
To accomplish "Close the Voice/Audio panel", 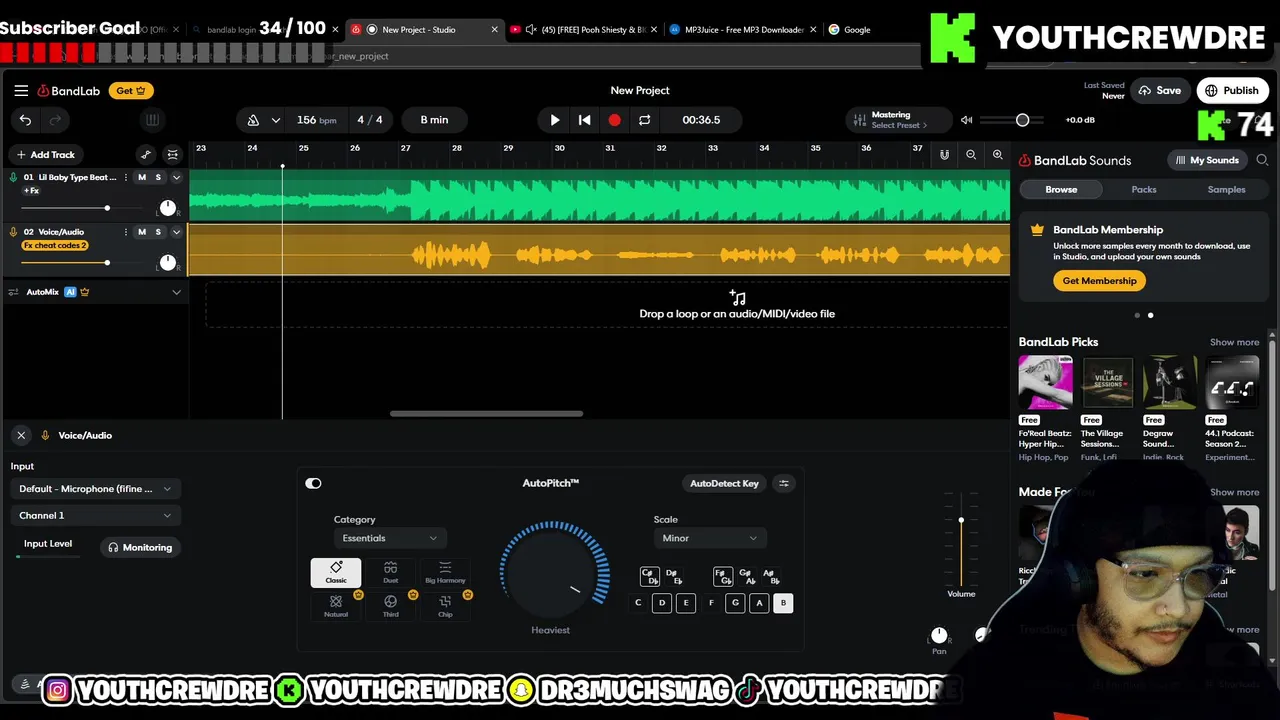I will [x=21, y=435].
